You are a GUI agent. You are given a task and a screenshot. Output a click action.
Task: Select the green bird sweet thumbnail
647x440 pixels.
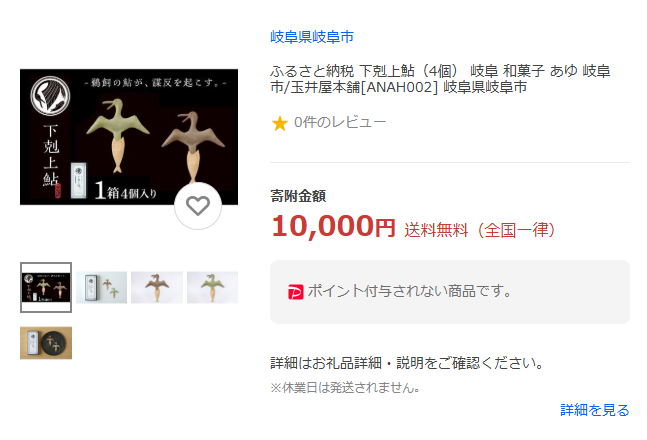[x=213, y=287]
